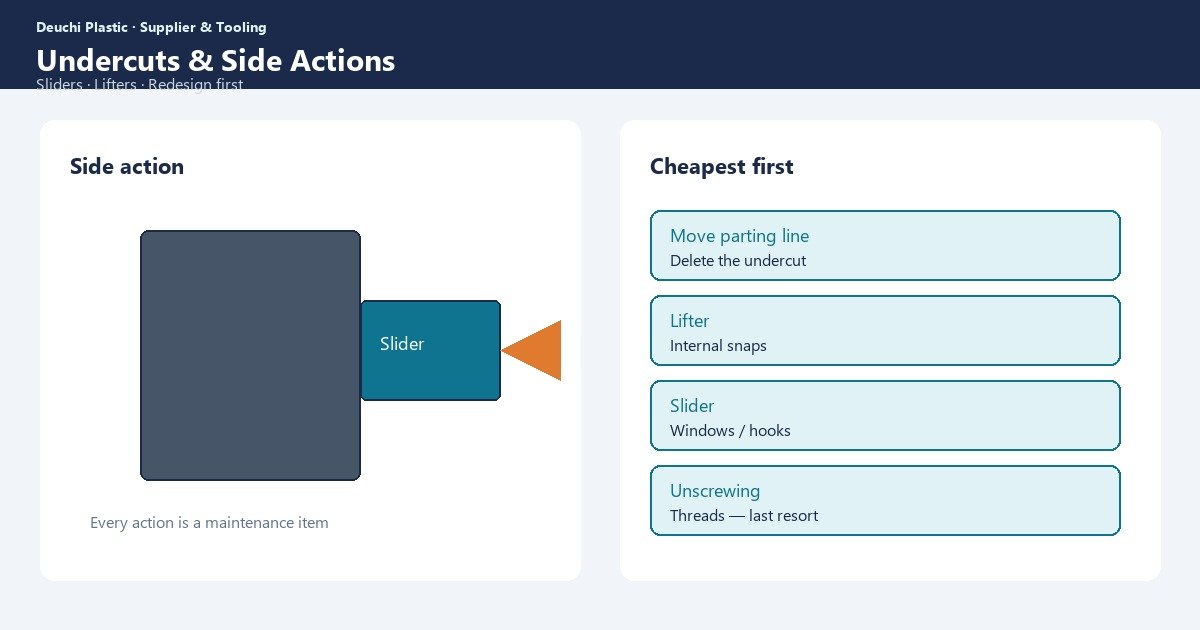Click the dark gray mold block
This screenshot has height=630, width=1200.
click(x=250, y=355)
